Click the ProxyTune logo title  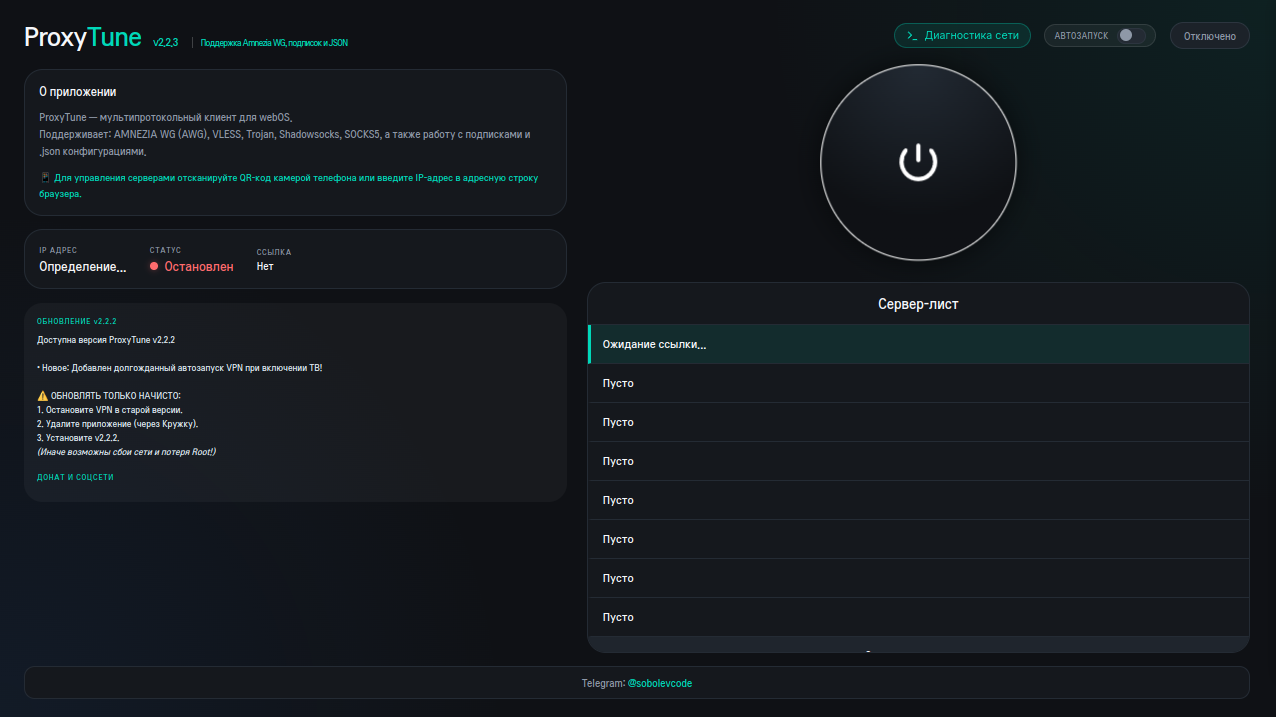pos(83,38)
